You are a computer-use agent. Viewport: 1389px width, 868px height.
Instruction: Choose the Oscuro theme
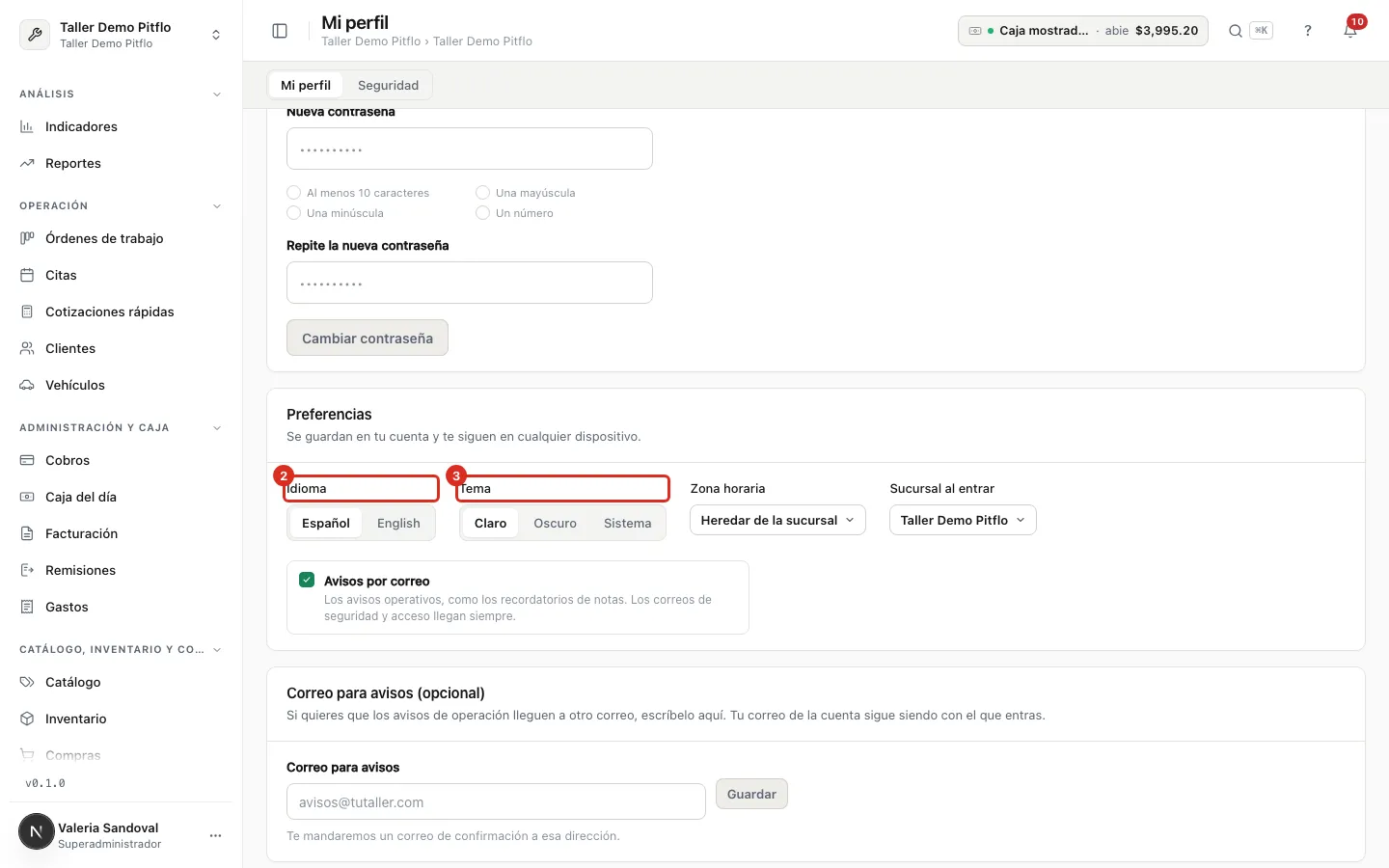pos(555,523)
